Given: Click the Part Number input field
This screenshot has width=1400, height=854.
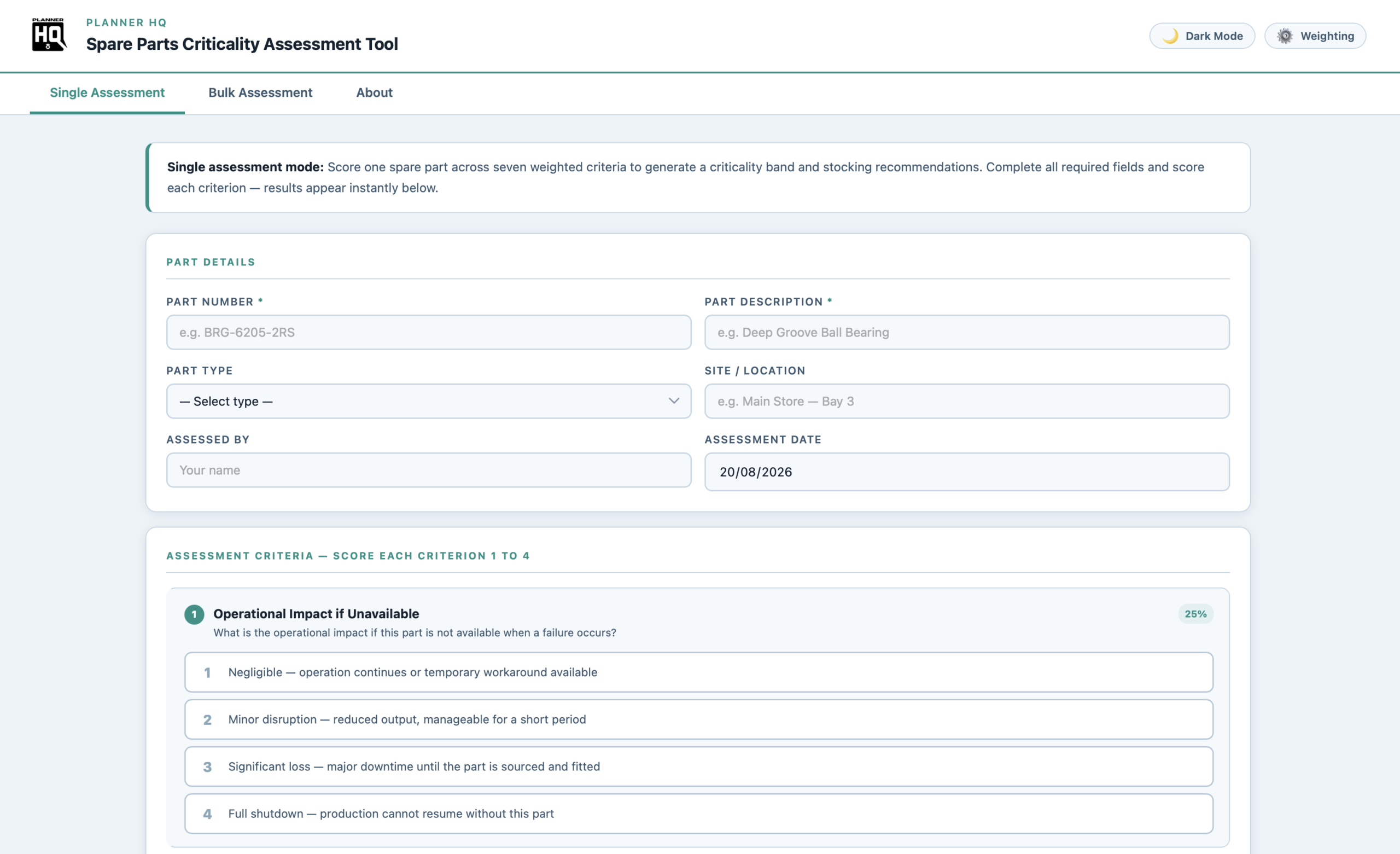Looking at the screenshot, I should pyautogui.click(x=428, y=332).
